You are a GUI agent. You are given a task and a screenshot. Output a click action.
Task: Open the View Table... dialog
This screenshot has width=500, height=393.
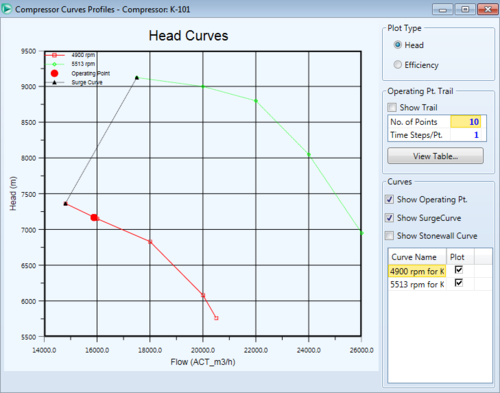[x=435, y=156]
